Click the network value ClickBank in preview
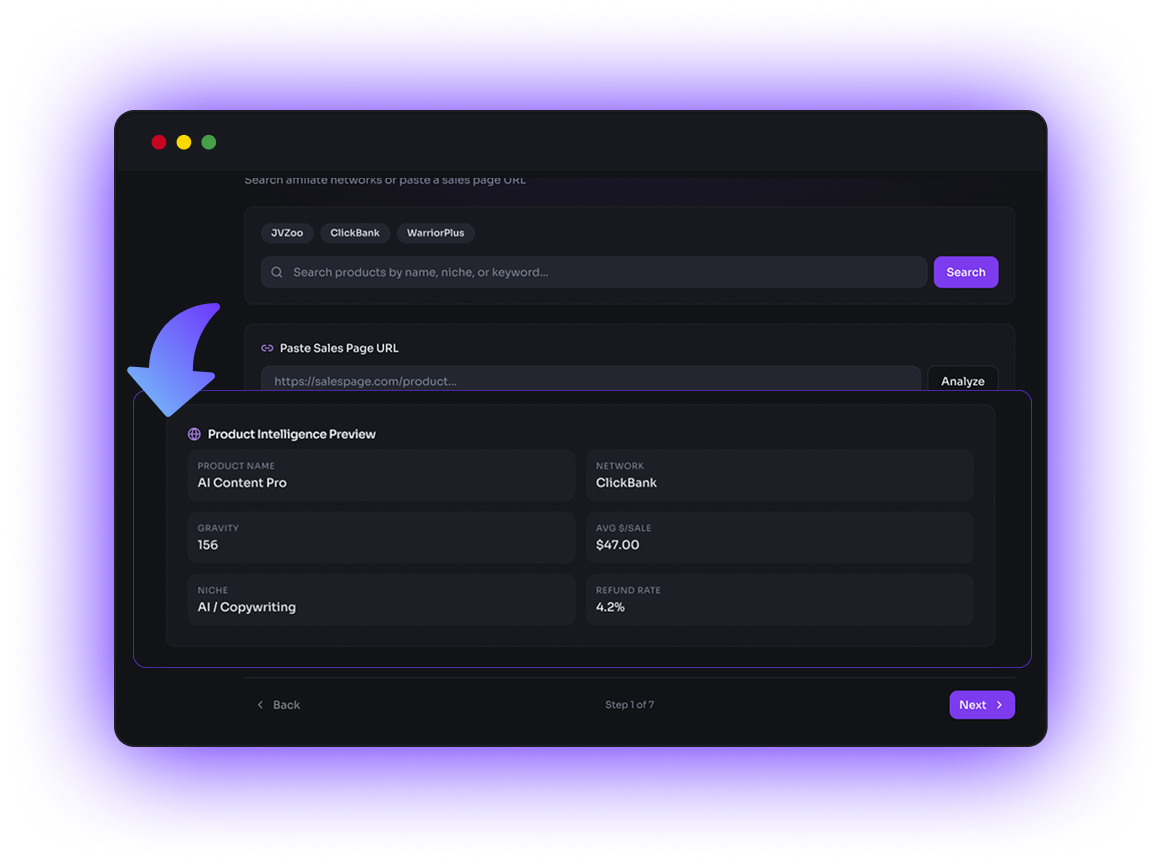 626,483
